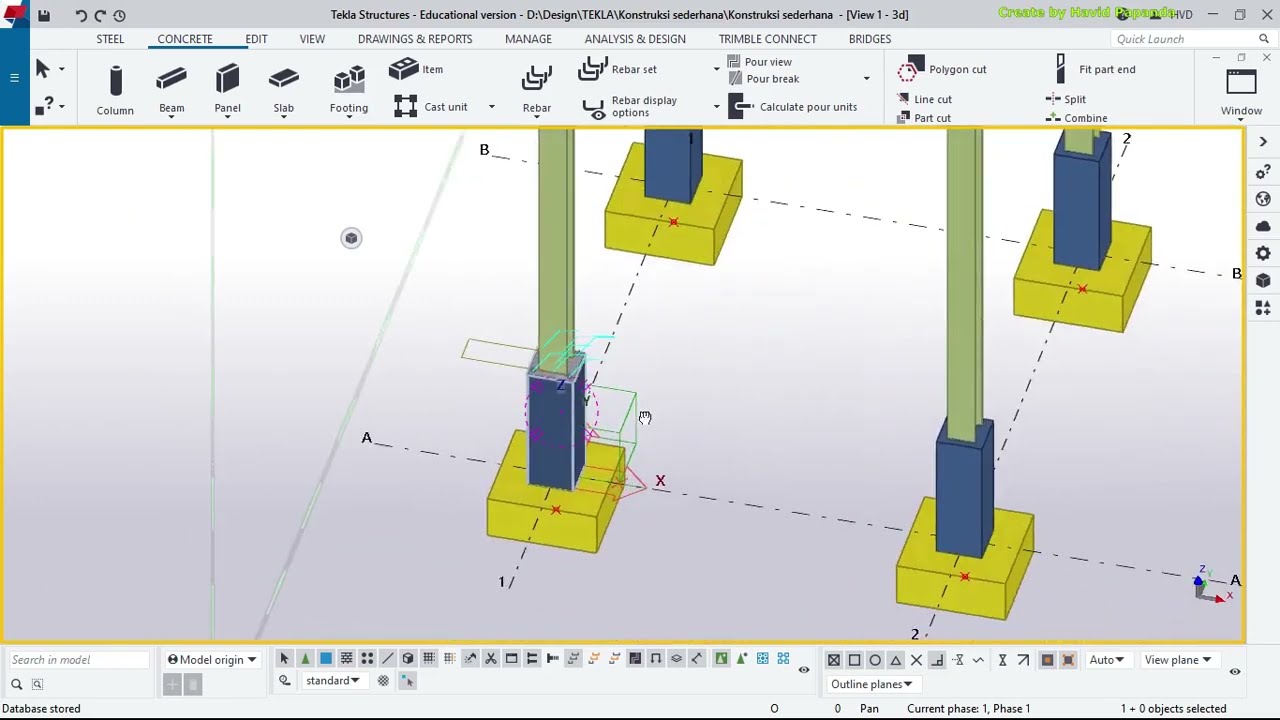The width and height of the screenshot is (1280, 720).
Task: Click Pour view
Action: click(760, 62)
